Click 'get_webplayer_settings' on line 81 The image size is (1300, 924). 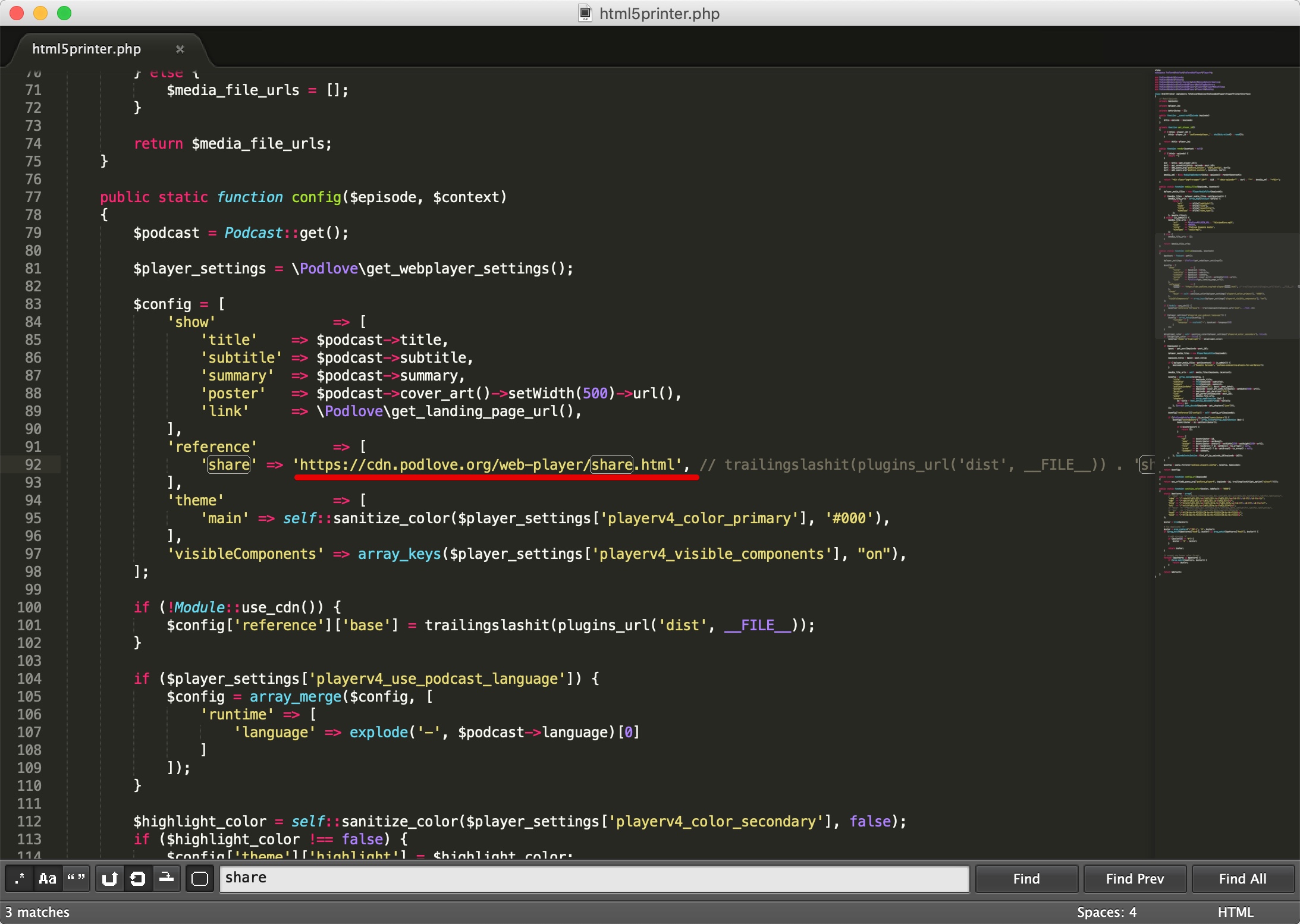(458, 268)
